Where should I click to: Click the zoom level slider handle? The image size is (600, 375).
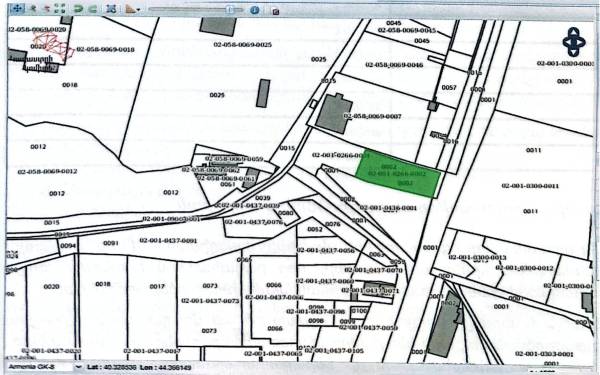[x=230, y=10]
